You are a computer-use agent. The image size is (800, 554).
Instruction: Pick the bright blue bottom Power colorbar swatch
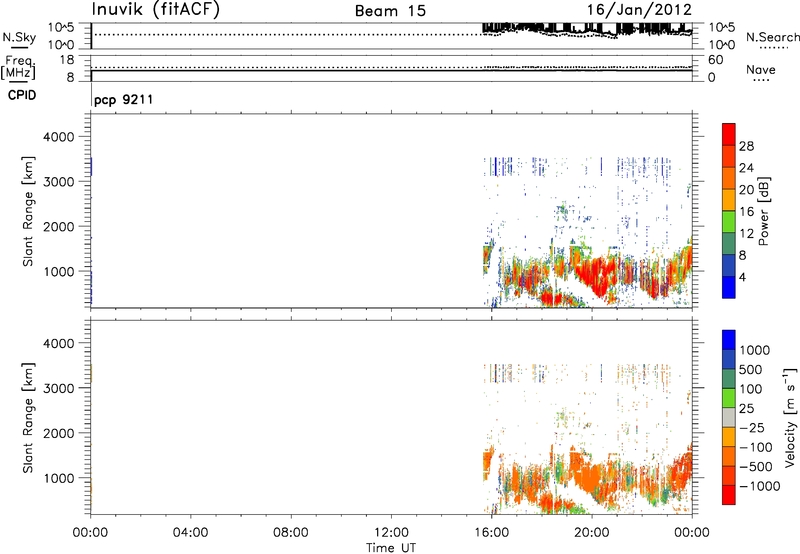[x=729, y=287]
